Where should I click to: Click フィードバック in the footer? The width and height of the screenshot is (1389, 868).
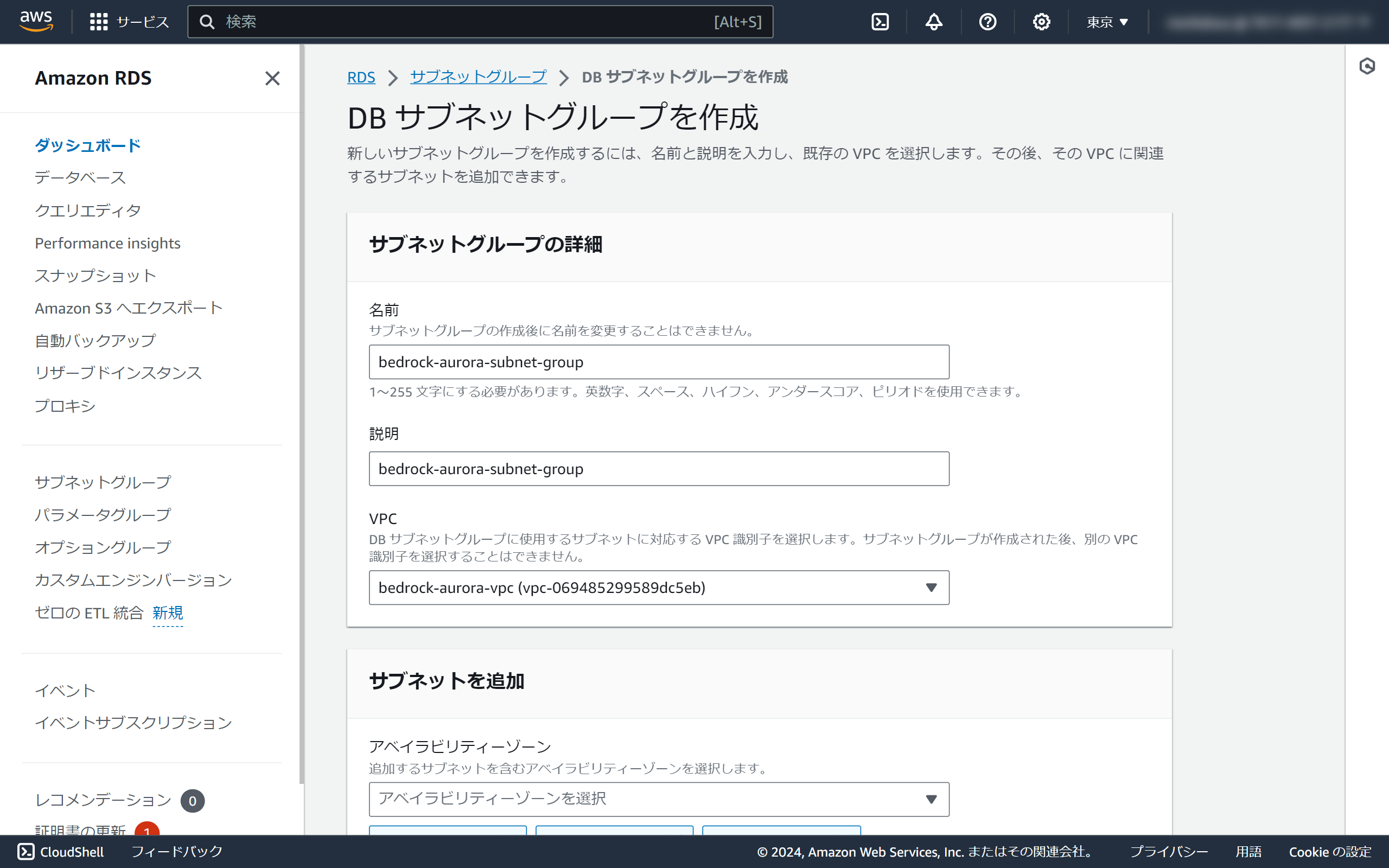pos(177,851)
